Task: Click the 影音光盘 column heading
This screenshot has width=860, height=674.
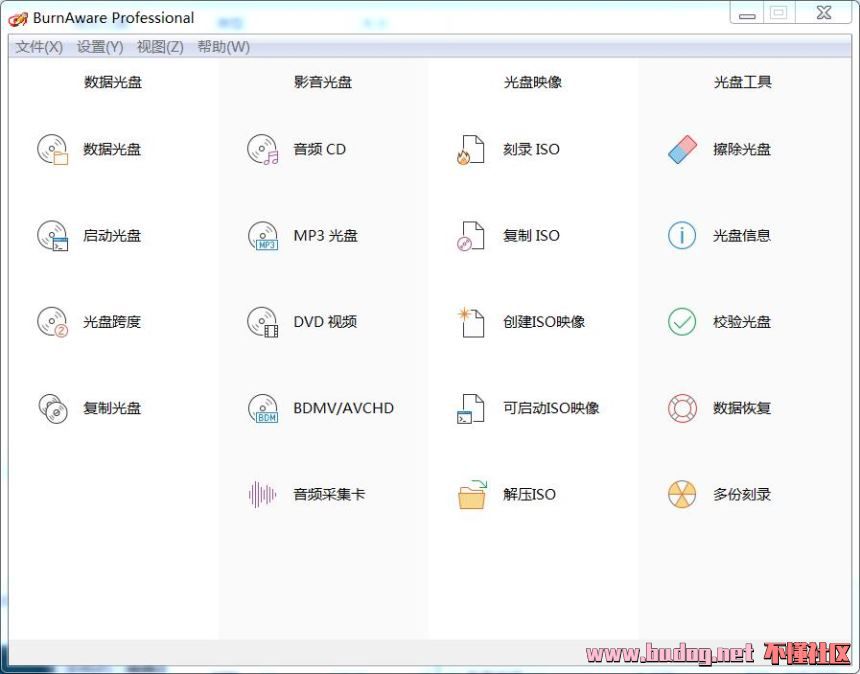Action: tap(323, 82)
